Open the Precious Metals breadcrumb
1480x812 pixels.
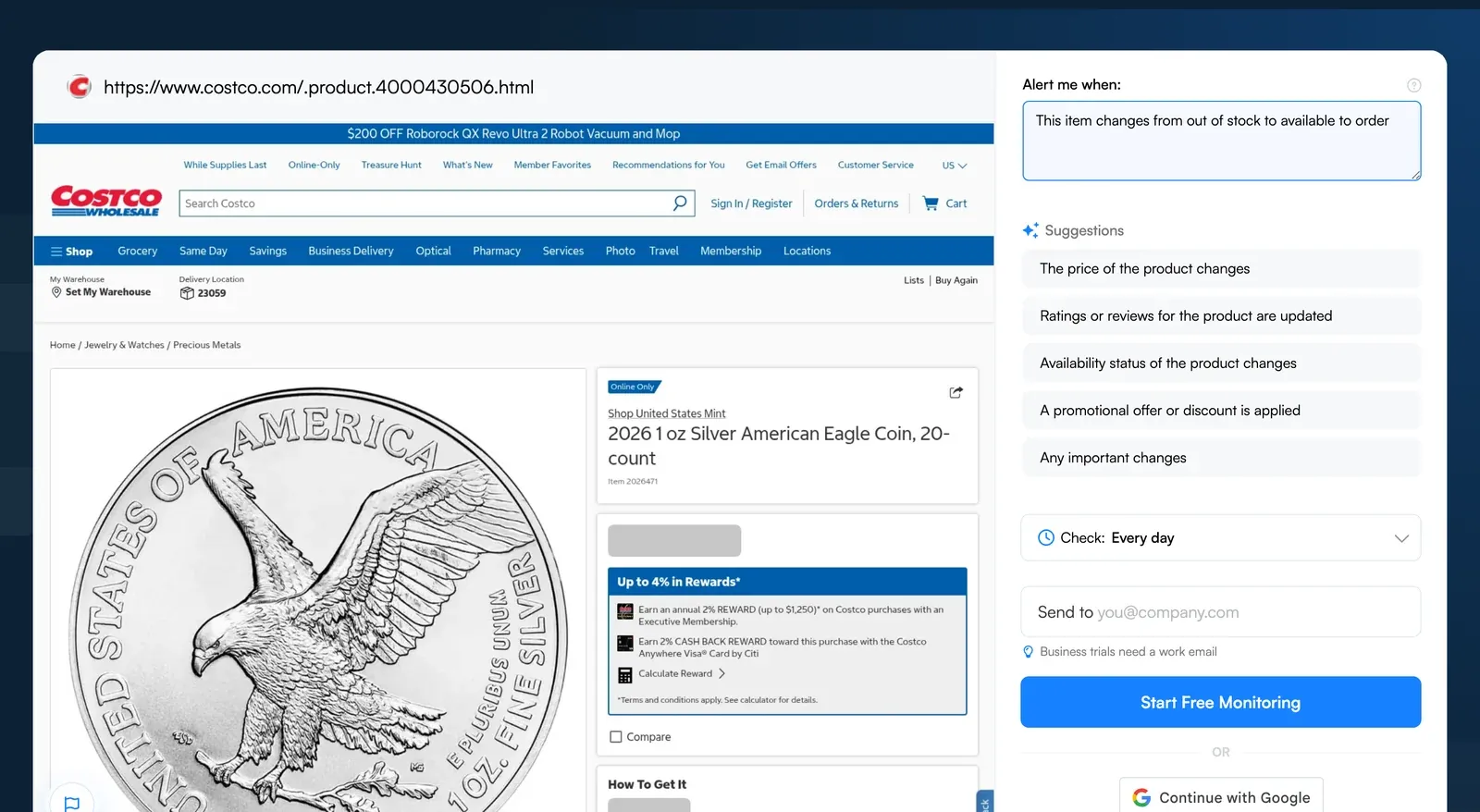click(207, 345)
